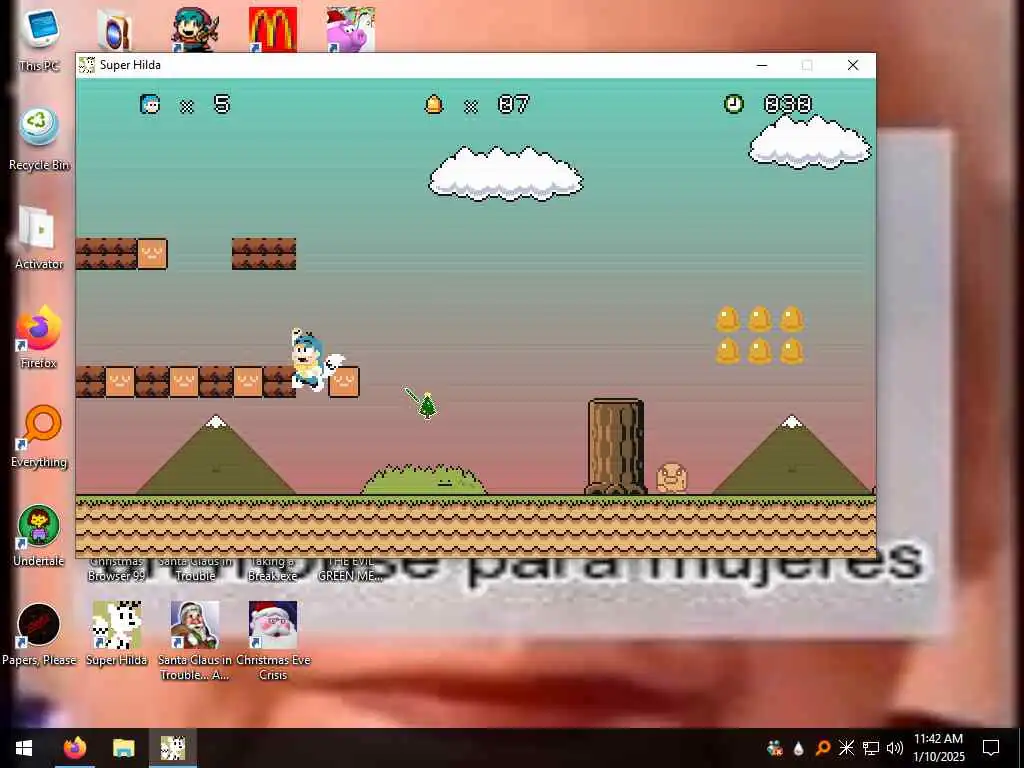
Task: Click the brown blob enemy near the stump
Action: [671, 478]
